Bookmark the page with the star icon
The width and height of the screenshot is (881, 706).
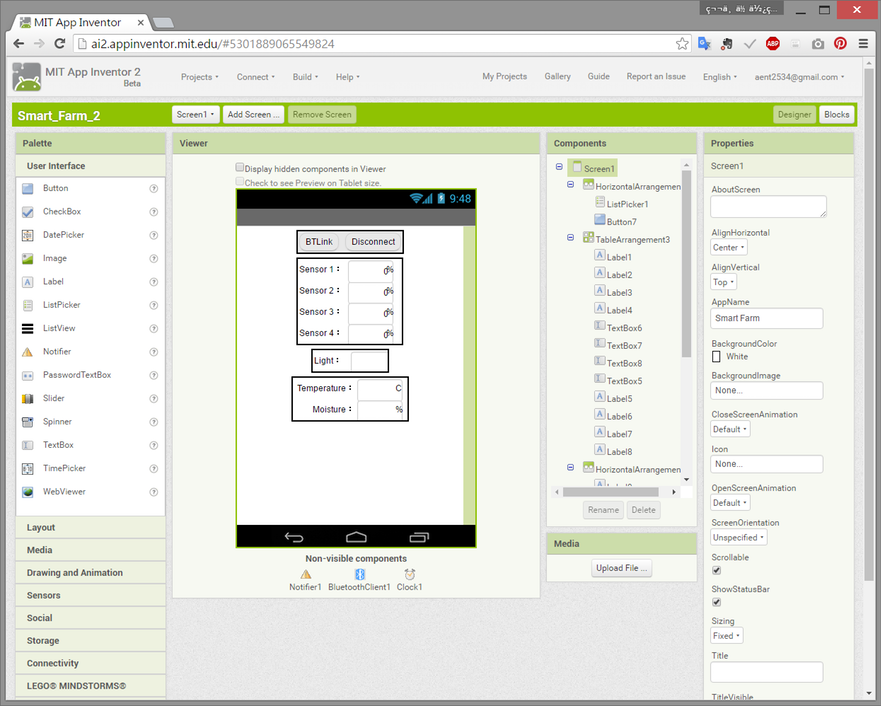tap(682, 44)
